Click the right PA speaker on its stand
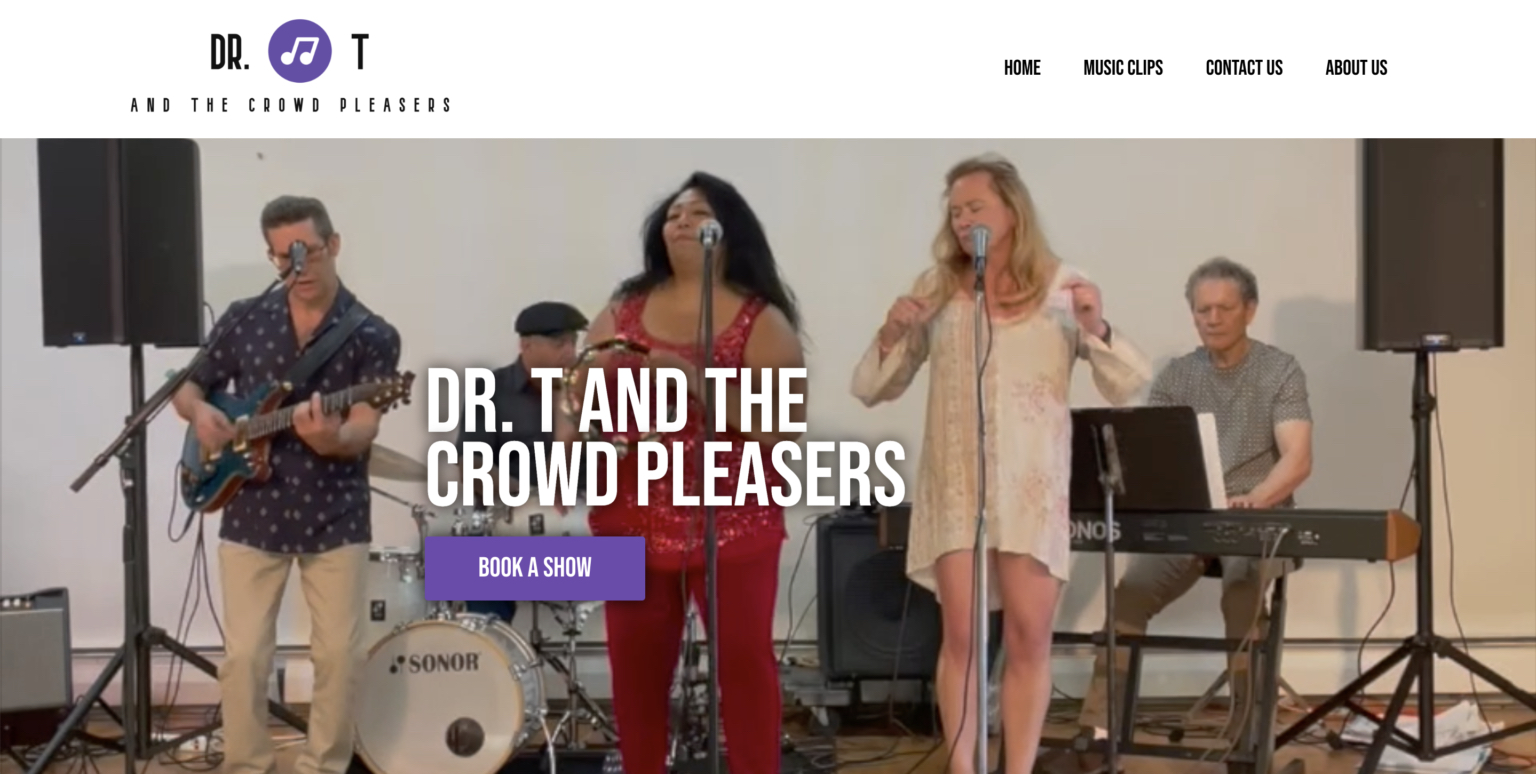This screenshot has width=1536, height=774. point(1432,244)
